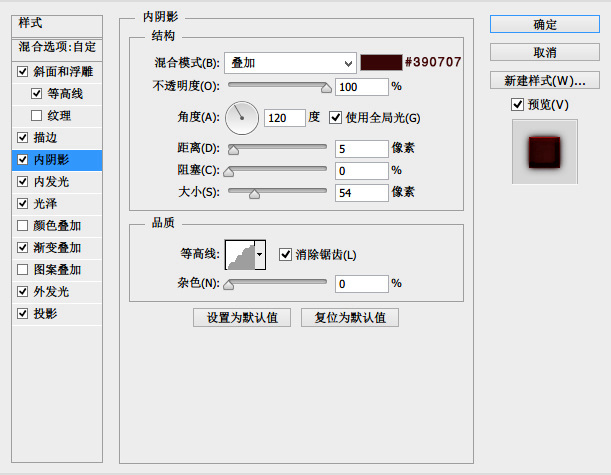Screen dimensions: 611x475
Task: Uncheck the 等高线 sub-option checkbox
Action: (x=36, y=94)
